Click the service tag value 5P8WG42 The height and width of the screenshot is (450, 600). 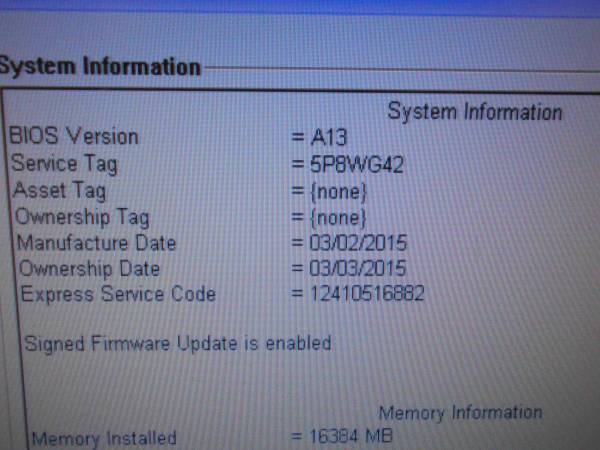point(355,164)
